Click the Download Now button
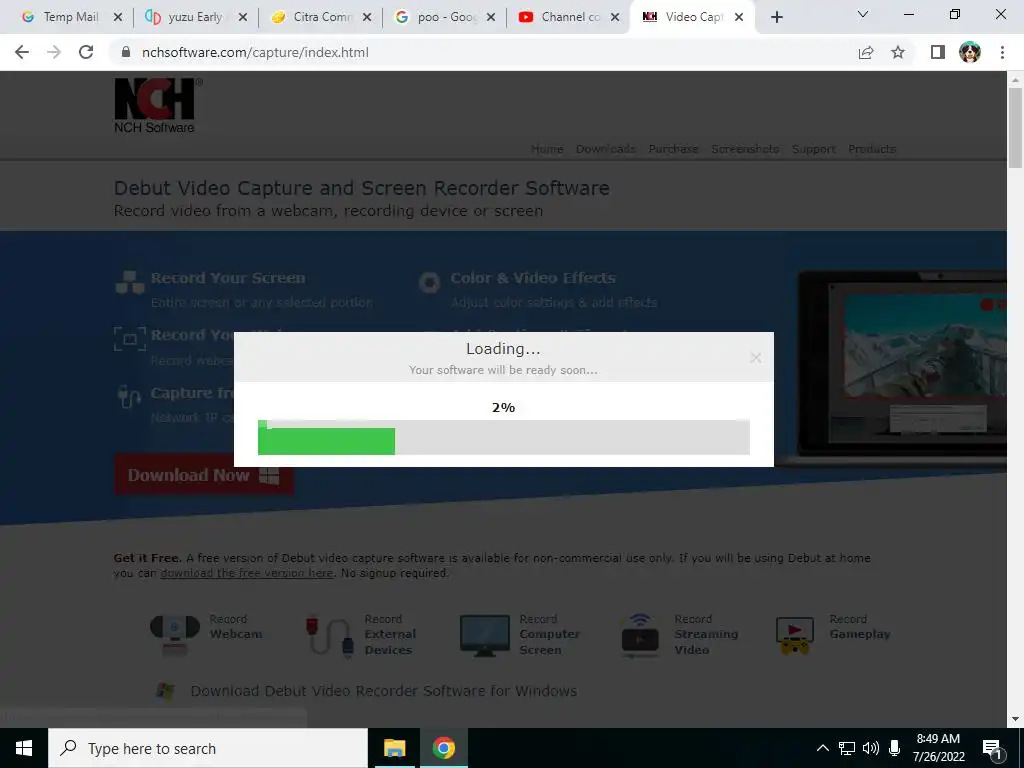The height and width of the screenshot is (768, 1024). click(x=204, y=475)
